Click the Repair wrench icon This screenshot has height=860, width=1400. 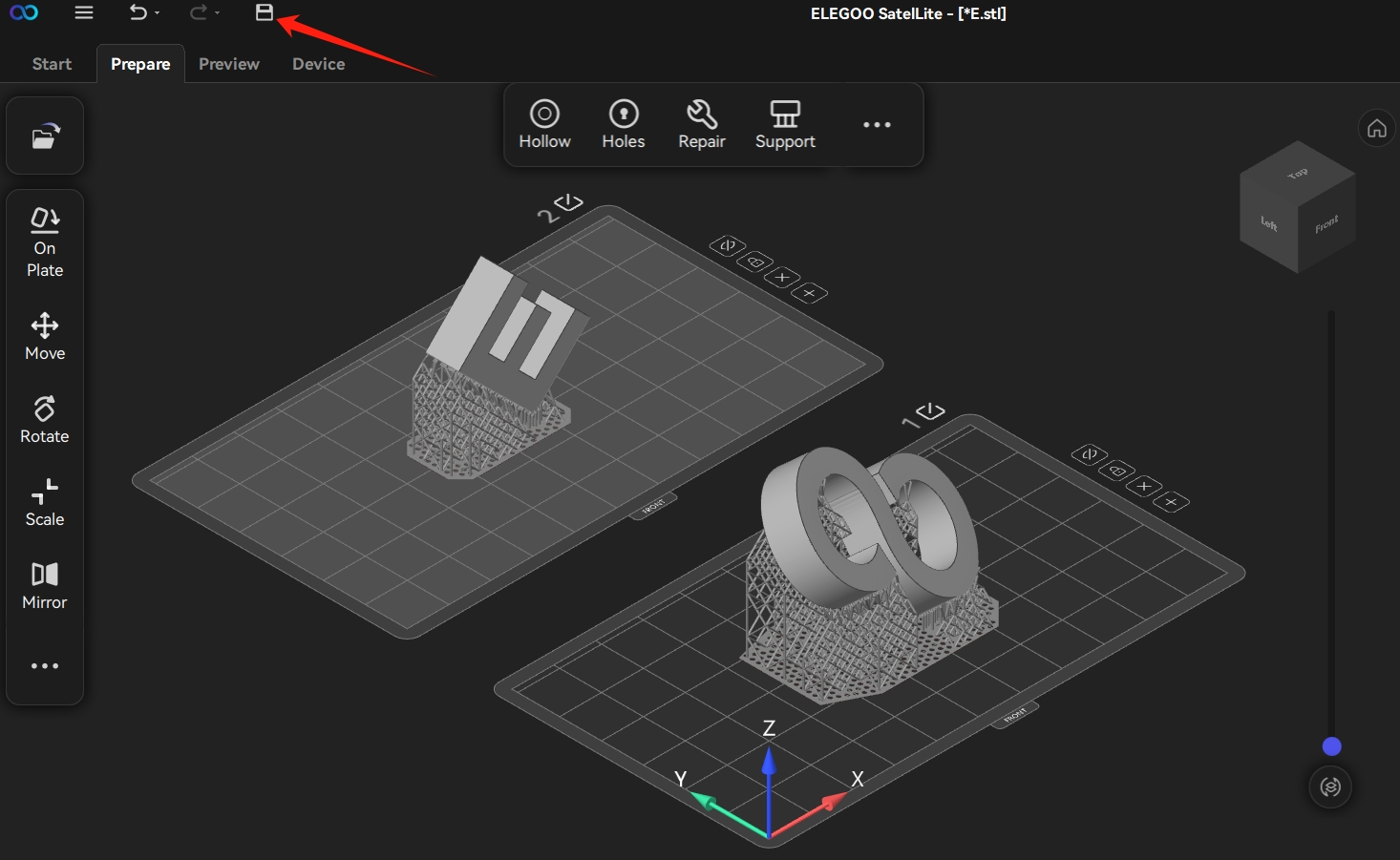pyautogui.click(x=701, y=125)
